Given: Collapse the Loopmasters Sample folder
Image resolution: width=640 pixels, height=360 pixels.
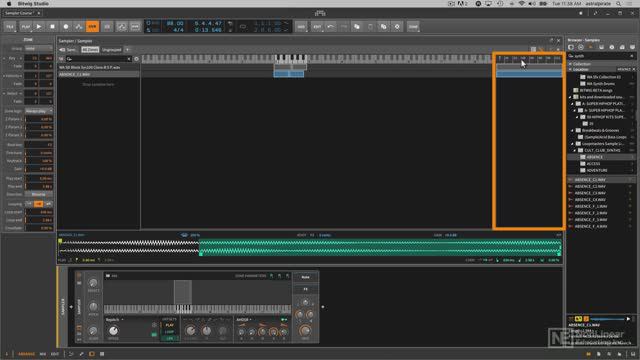Looking at the screenshot, I should pyautogui.click(x=573, y=144).
